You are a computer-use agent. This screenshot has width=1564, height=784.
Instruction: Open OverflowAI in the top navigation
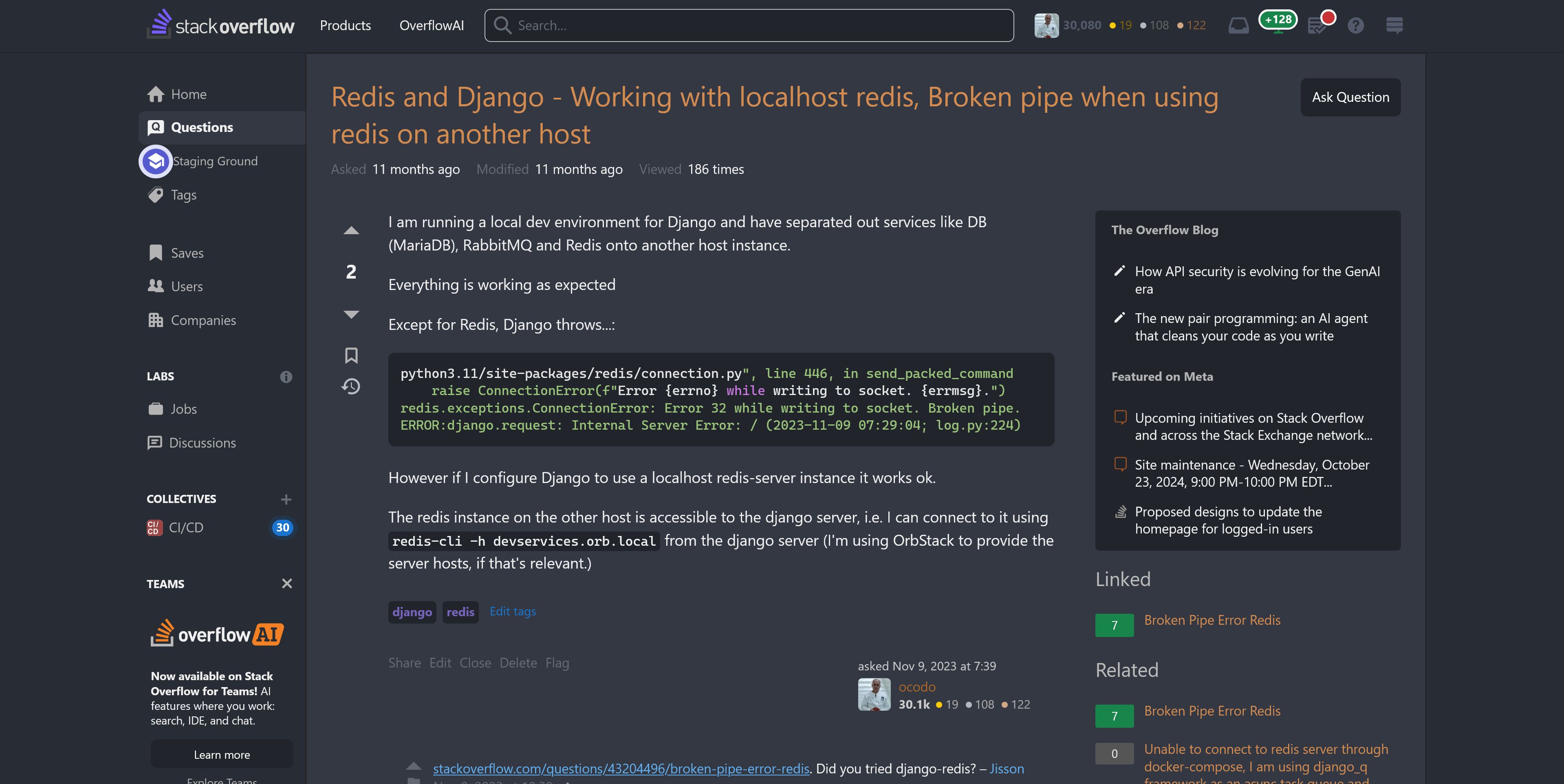pyautogui.click(x=431, y=26)
